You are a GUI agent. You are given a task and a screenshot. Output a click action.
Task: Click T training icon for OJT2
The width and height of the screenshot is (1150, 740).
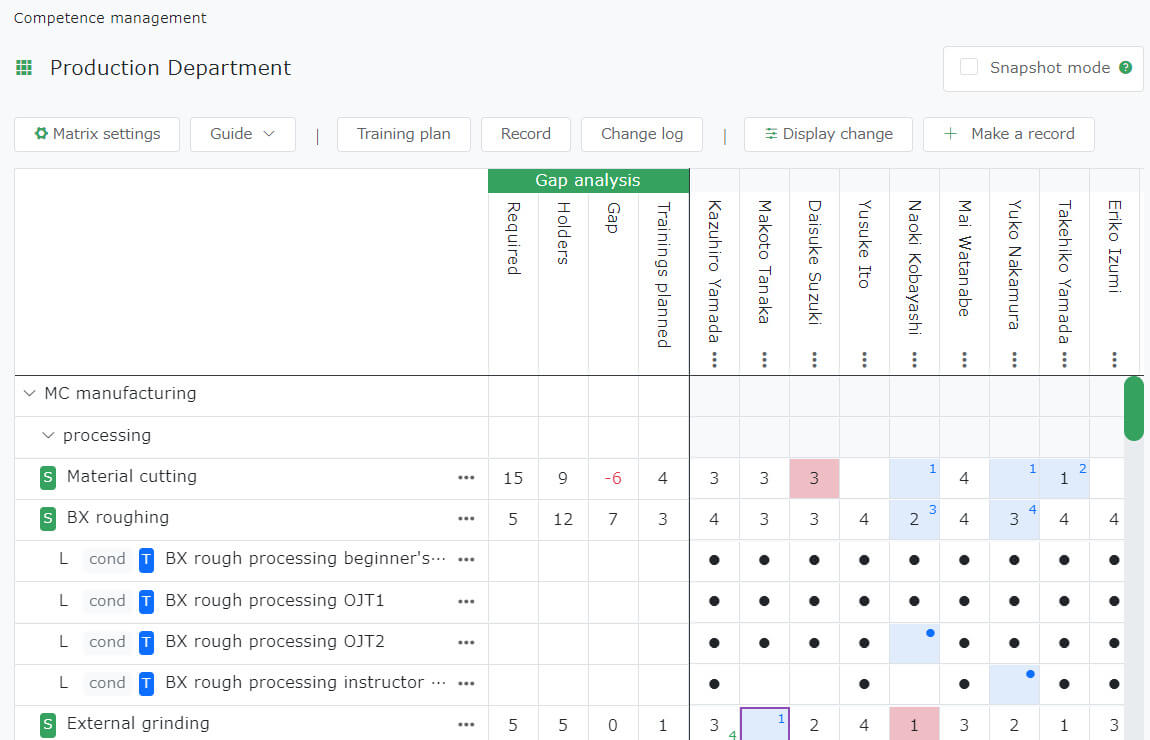(147, 642)
